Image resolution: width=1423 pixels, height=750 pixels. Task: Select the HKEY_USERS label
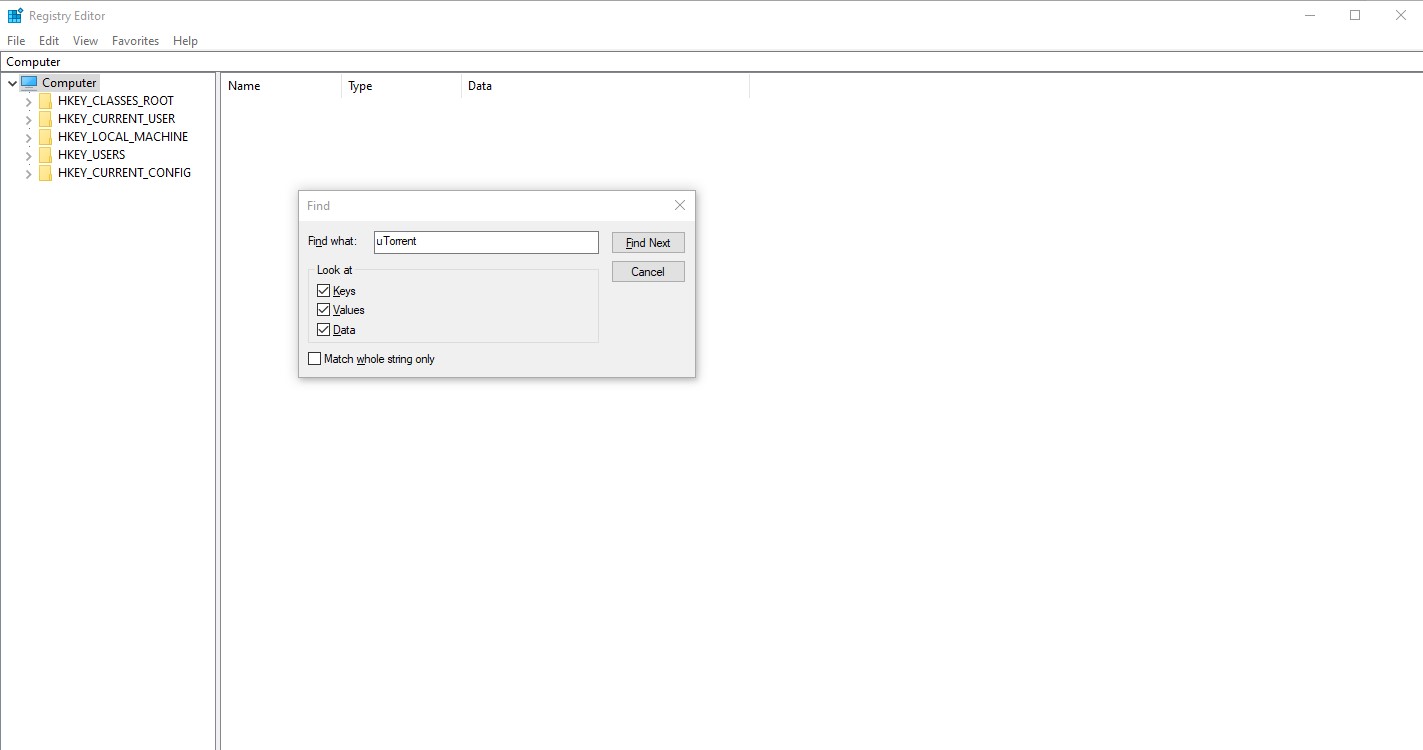[91, 155]
